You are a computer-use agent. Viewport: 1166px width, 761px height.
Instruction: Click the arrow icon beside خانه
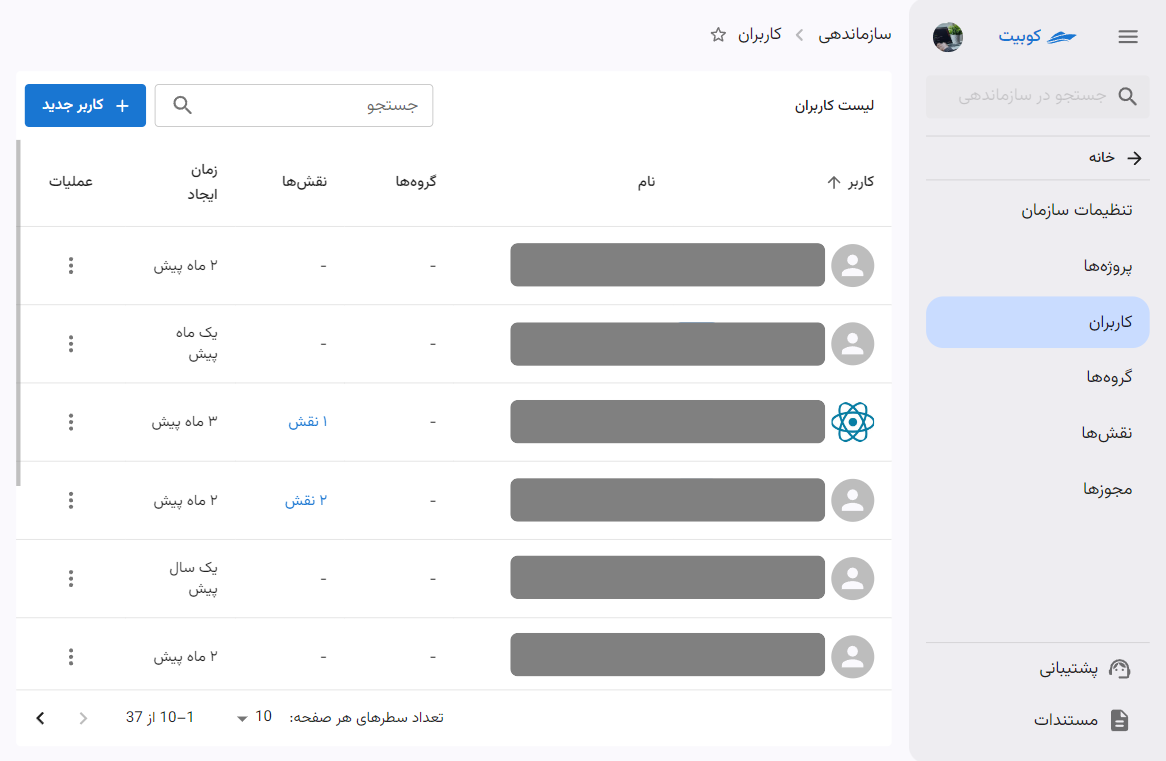tap(1134, 158)
